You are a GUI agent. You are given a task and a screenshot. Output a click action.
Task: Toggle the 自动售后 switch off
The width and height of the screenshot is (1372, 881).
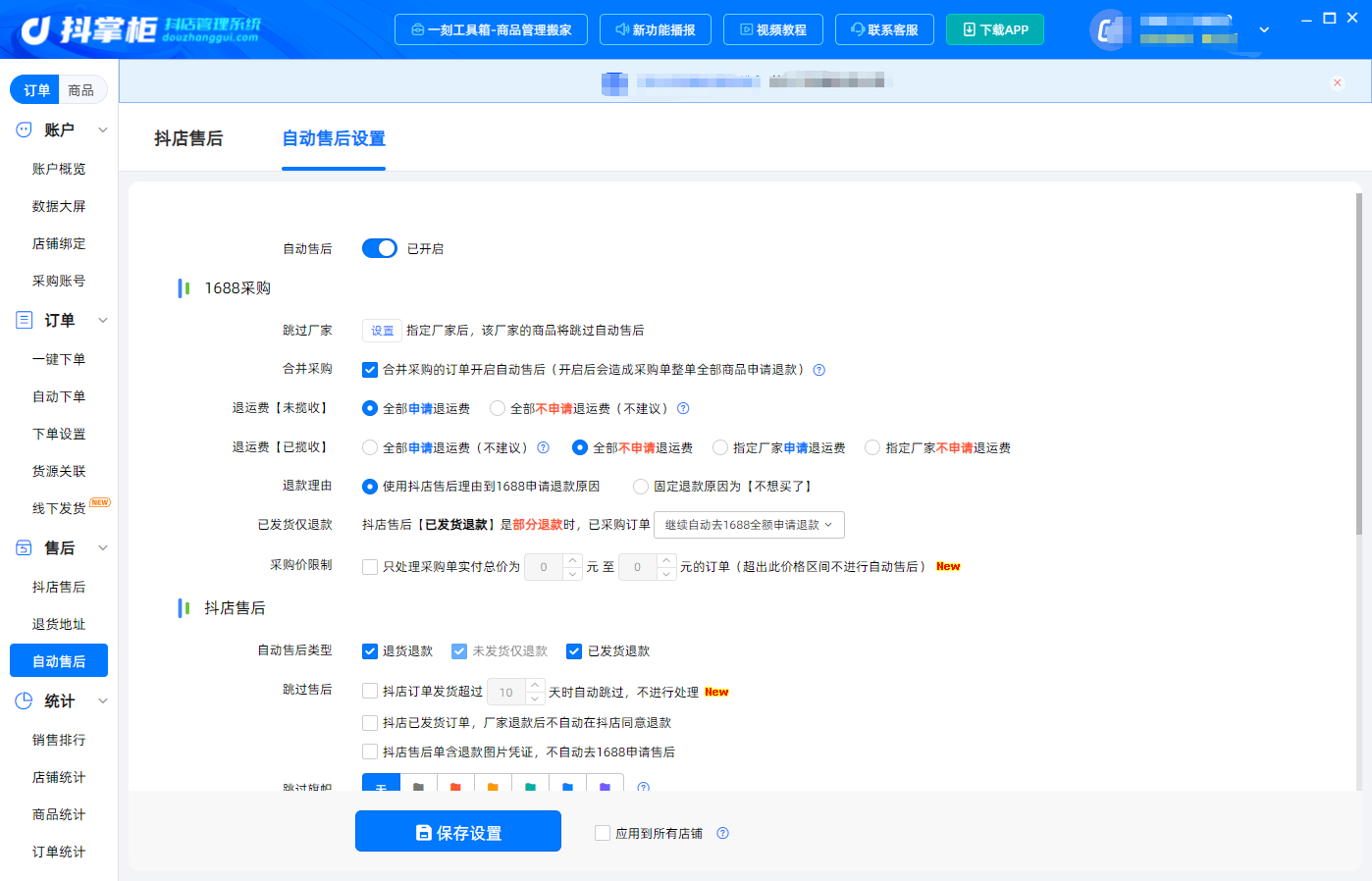pos(380,248)
